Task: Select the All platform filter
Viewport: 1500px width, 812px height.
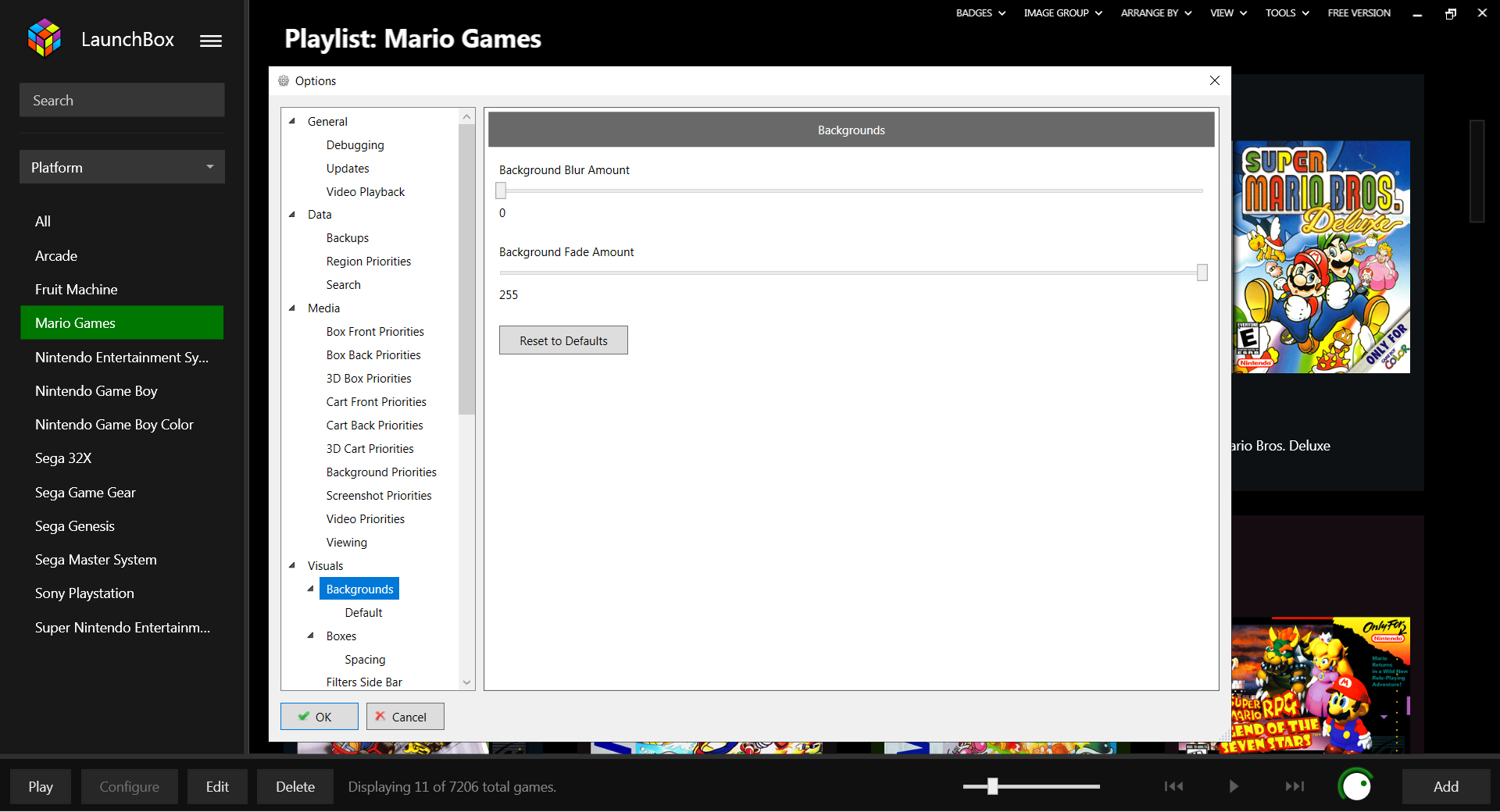Action: 122,221
